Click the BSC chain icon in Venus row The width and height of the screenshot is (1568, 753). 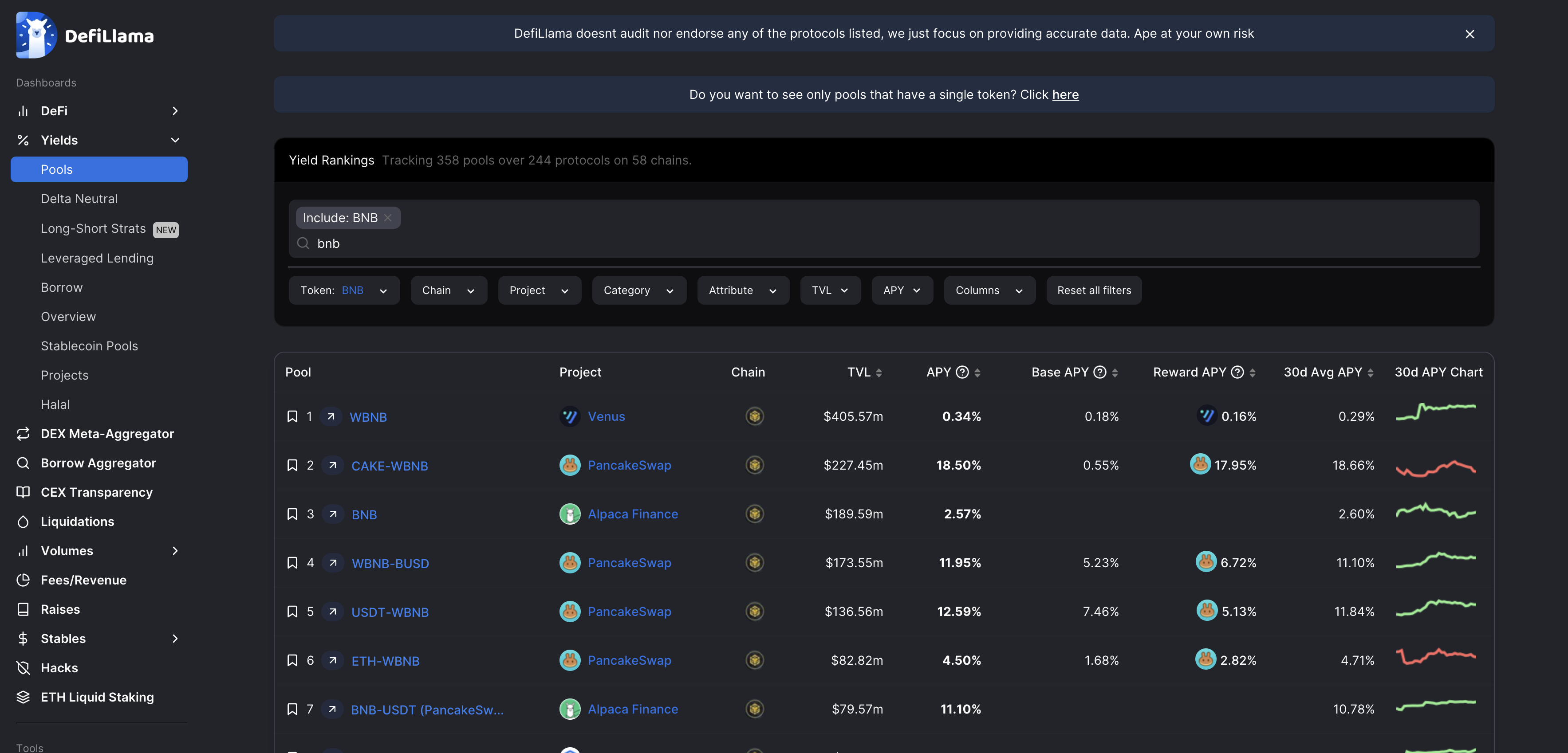pyautogui.click(x=754, y=417)
